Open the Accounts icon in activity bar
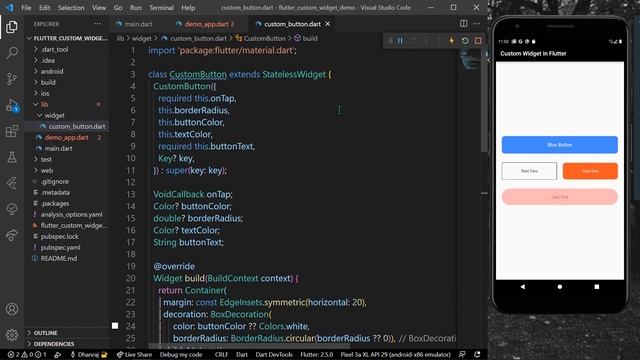The width and height of the screenshot is (640, 360). (12, 309)
